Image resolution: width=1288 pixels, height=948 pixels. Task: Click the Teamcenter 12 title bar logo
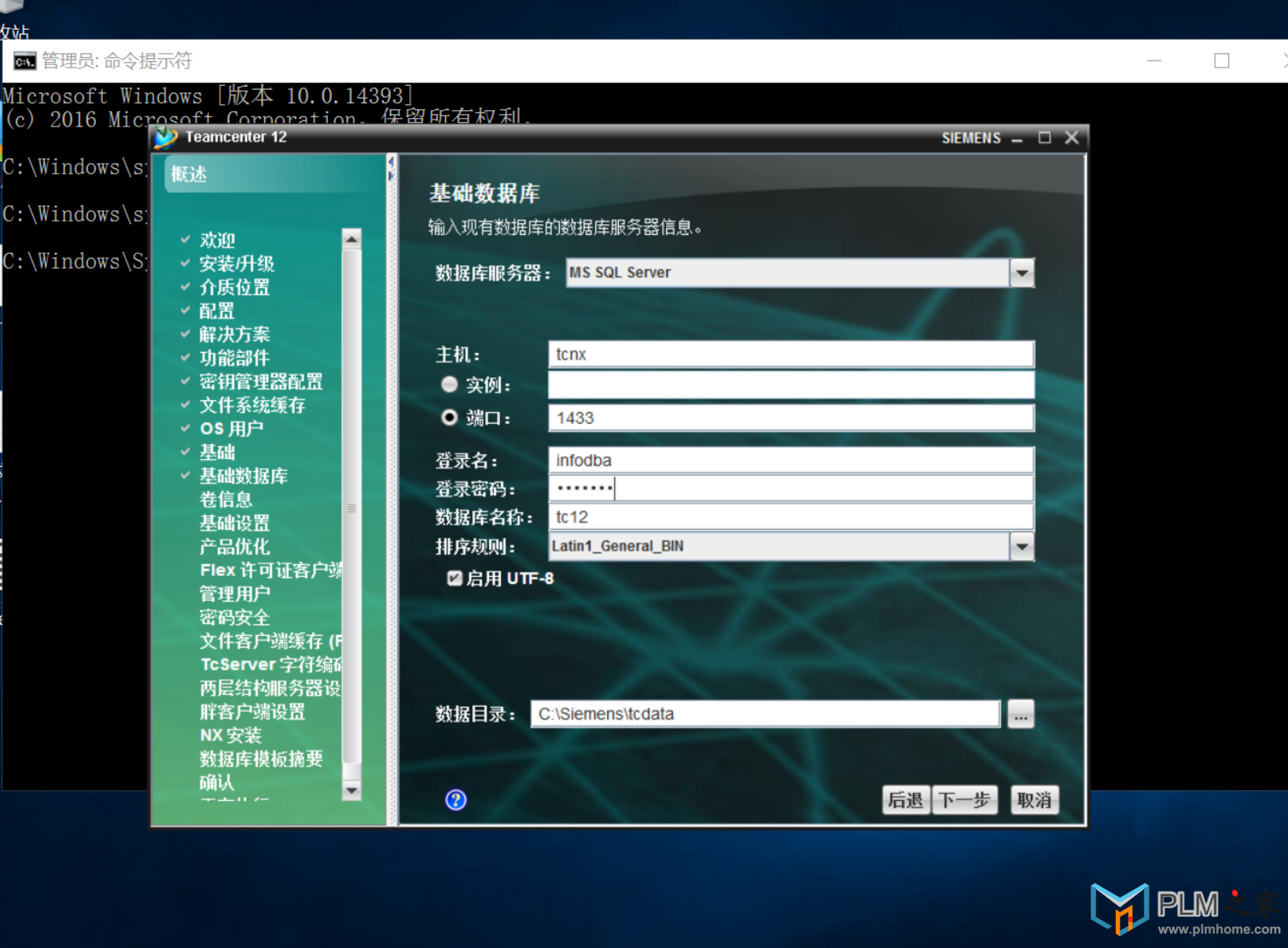166,138
